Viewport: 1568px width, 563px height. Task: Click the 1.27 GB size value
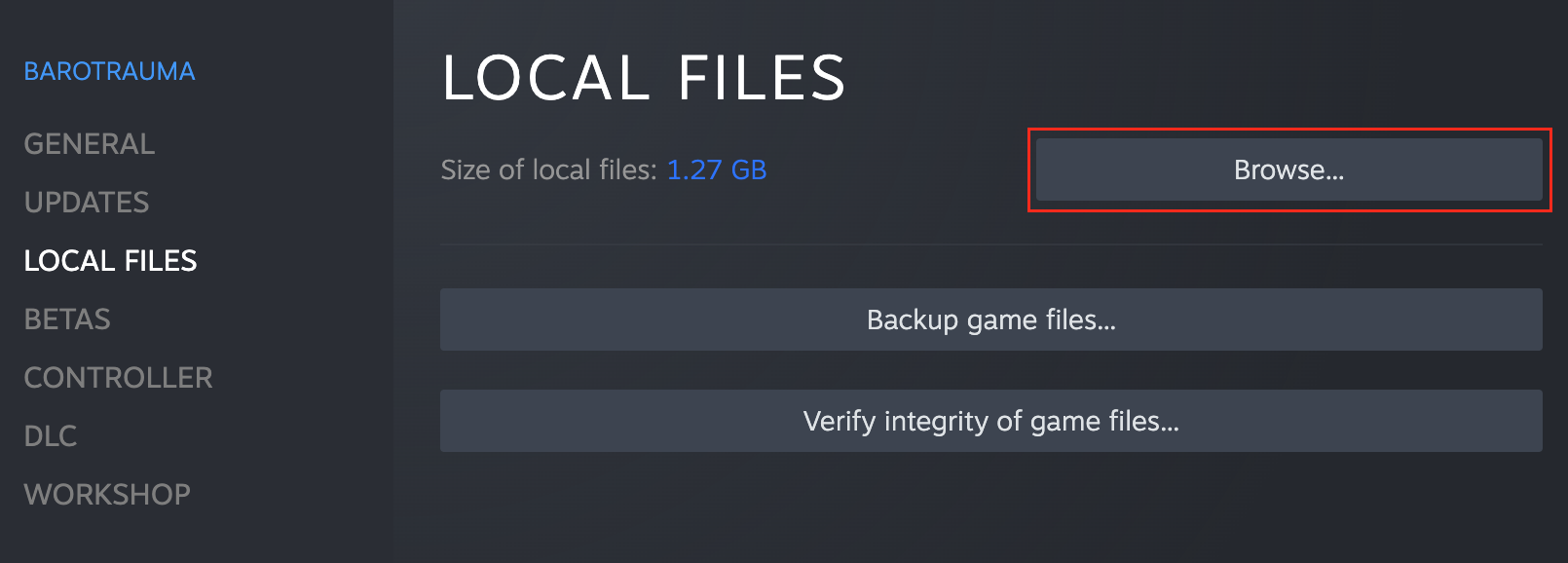(x=716, y=169)
